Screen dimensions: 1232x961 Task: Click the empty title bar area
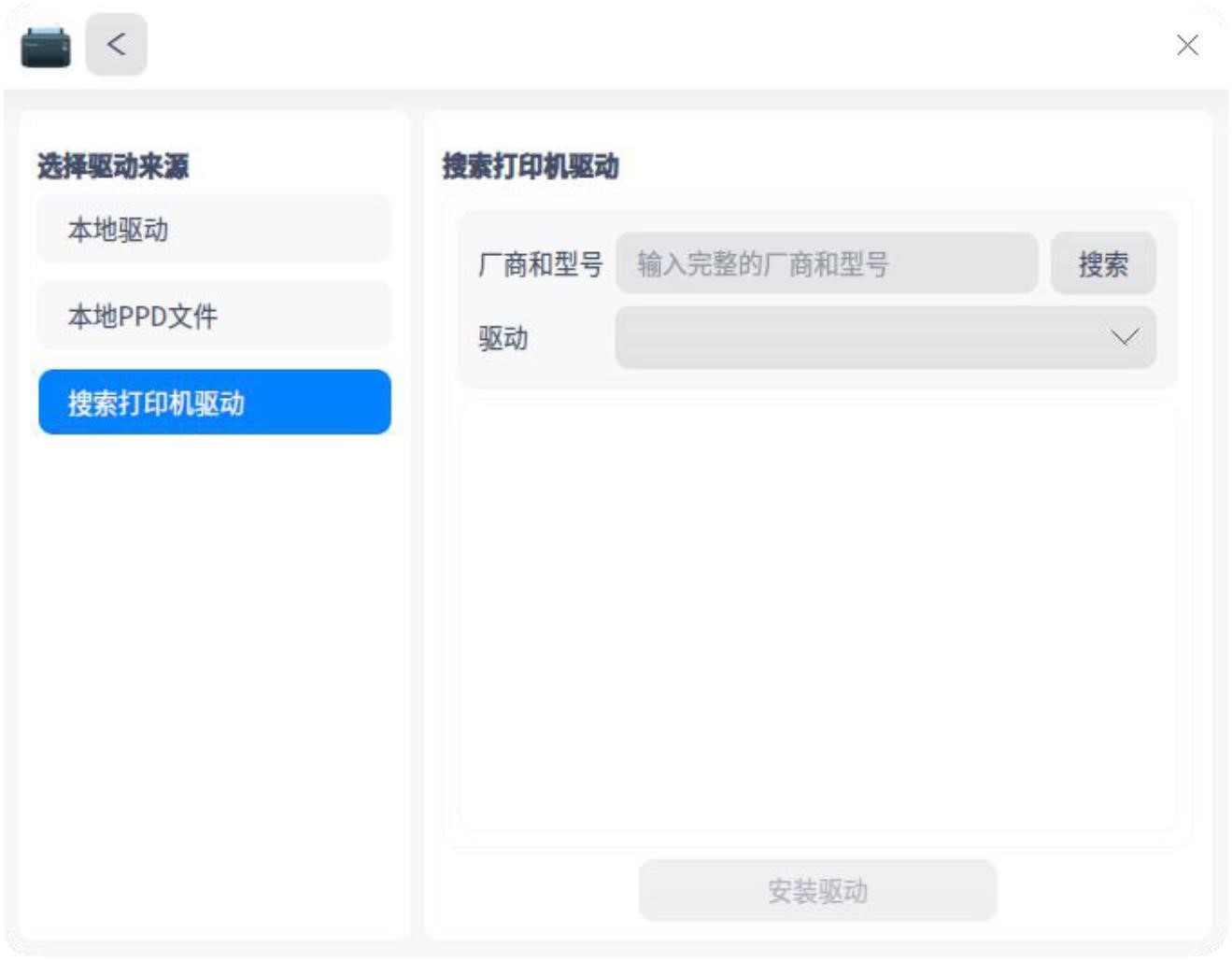point(654,45)
